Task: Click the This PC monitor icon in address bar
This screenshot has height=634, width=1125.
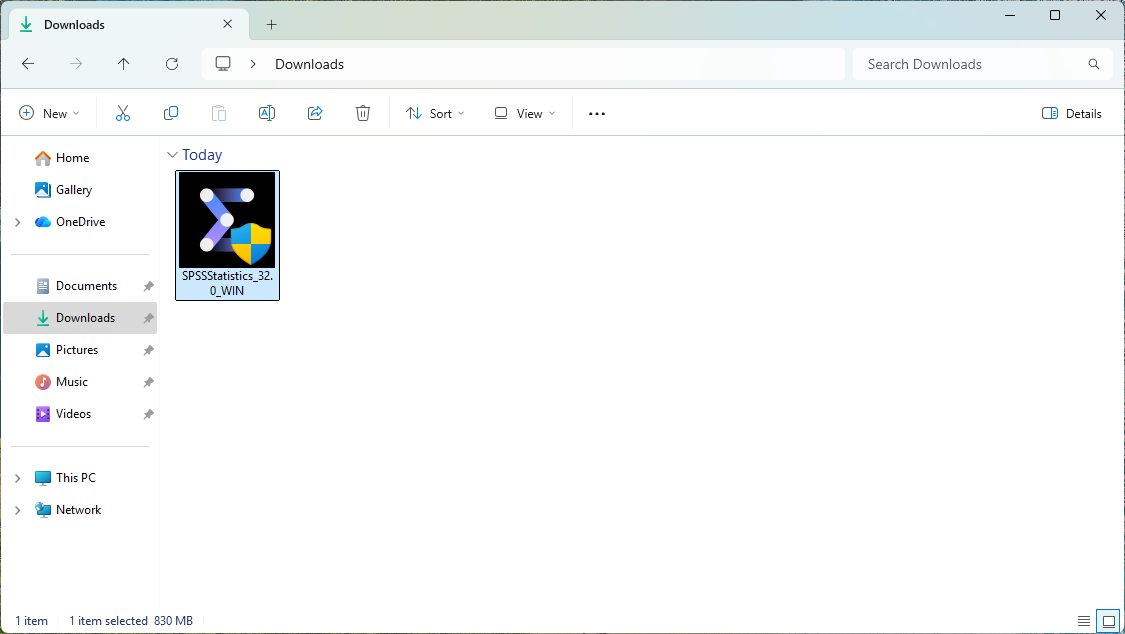Action: (x=223, y=64)
